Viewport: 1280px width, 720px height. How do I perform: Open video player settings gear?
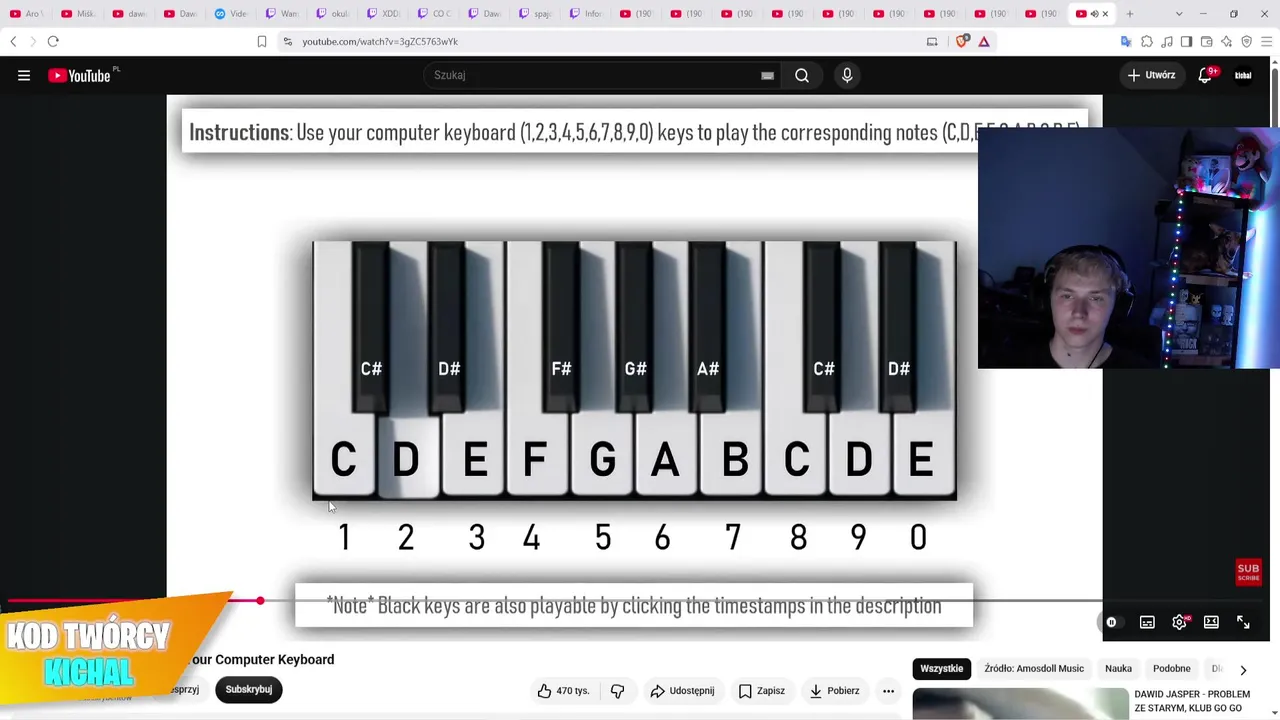[x=1180, y=622]
